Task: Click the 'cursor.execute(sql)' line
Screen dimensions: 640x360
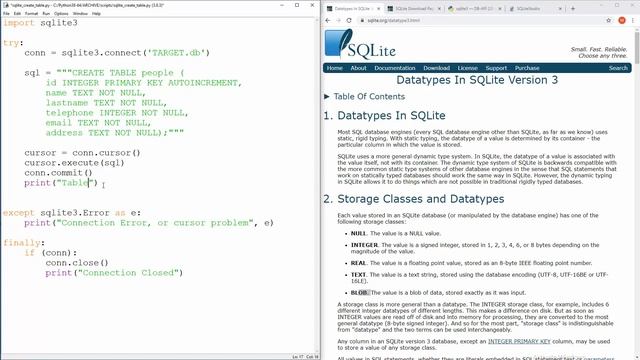Action: point(74,163)
